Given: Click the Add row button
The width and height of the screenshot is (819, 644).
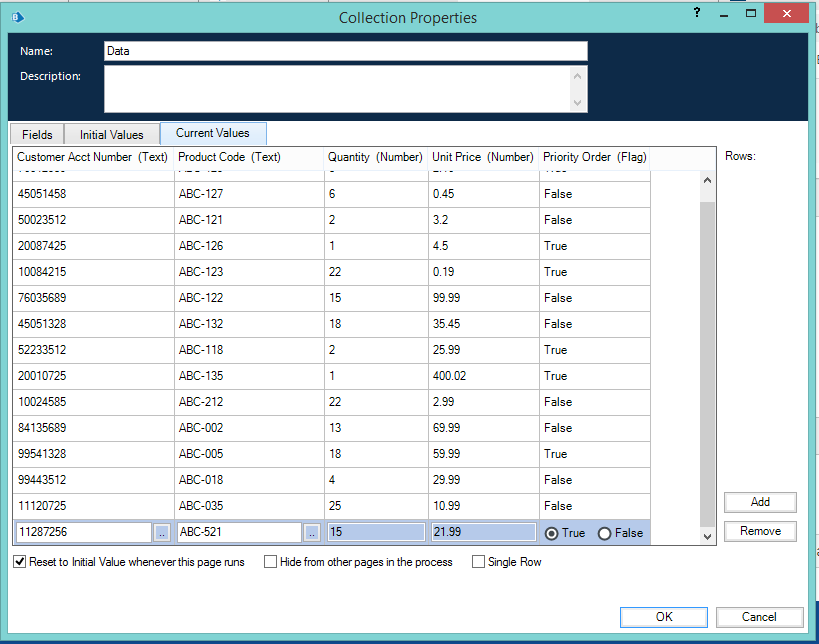Looking at the screenshot, I should 760,502.
